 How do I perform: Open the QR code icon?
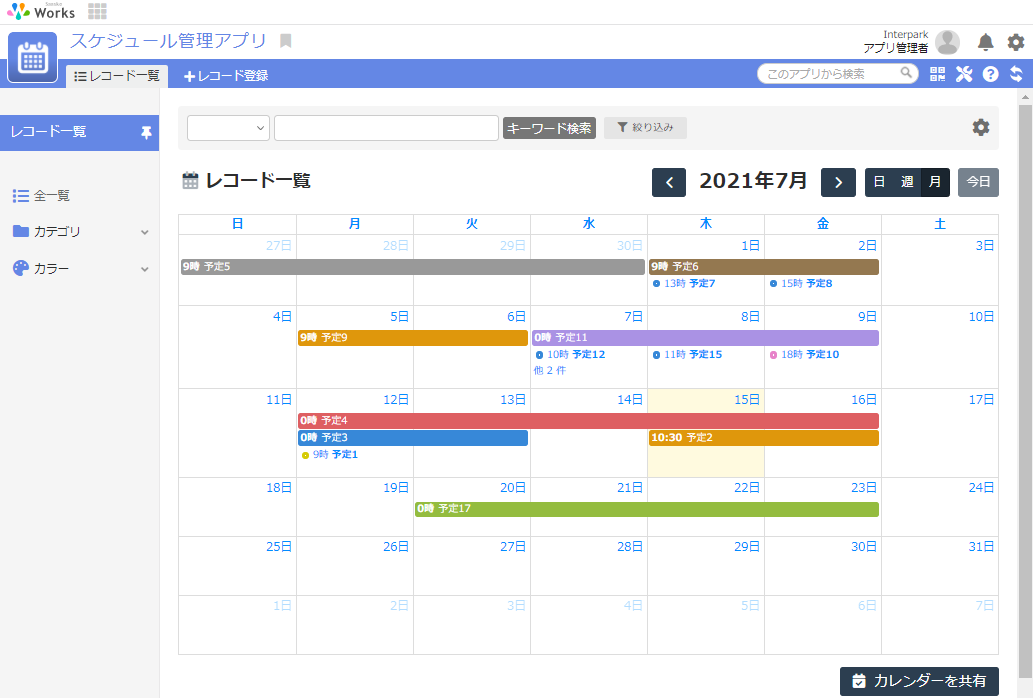(937, 74)
